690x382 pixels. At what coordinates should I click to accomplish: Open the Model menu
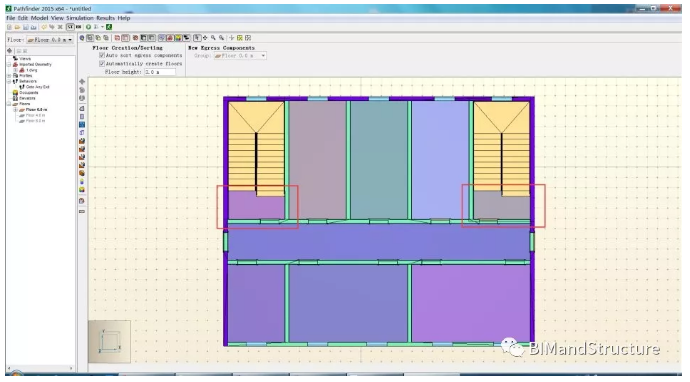[39, 18]
